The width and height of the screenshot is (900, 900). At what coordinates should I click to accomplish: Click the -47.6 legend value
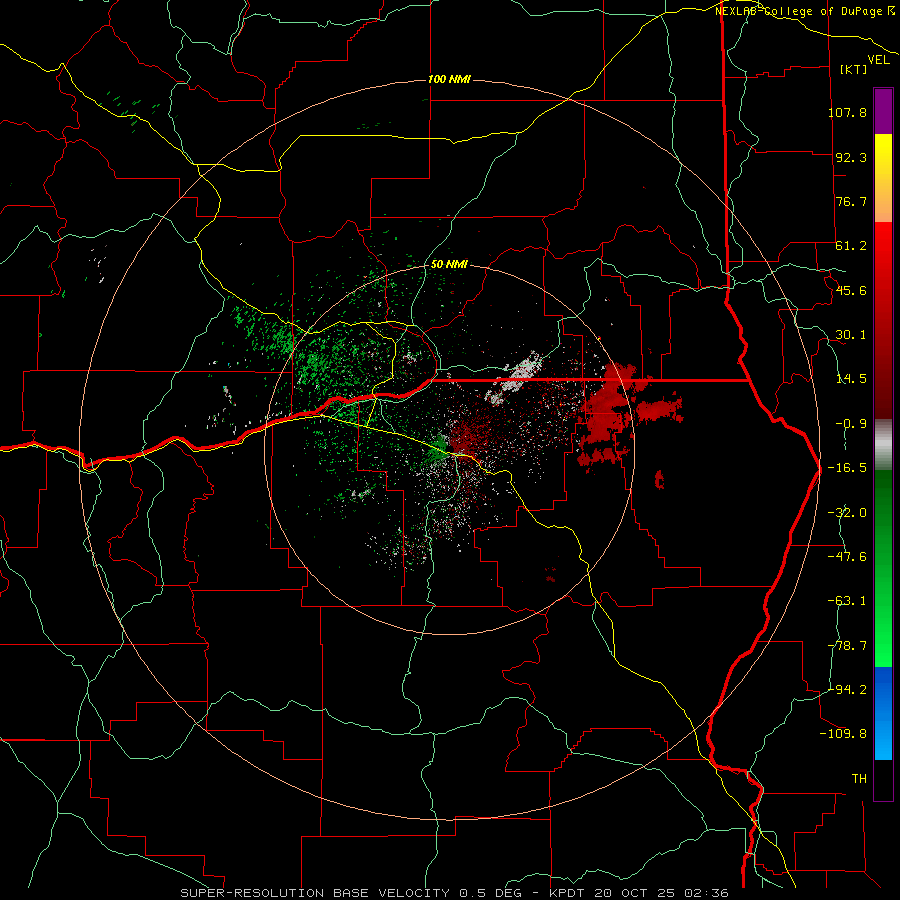847,557
